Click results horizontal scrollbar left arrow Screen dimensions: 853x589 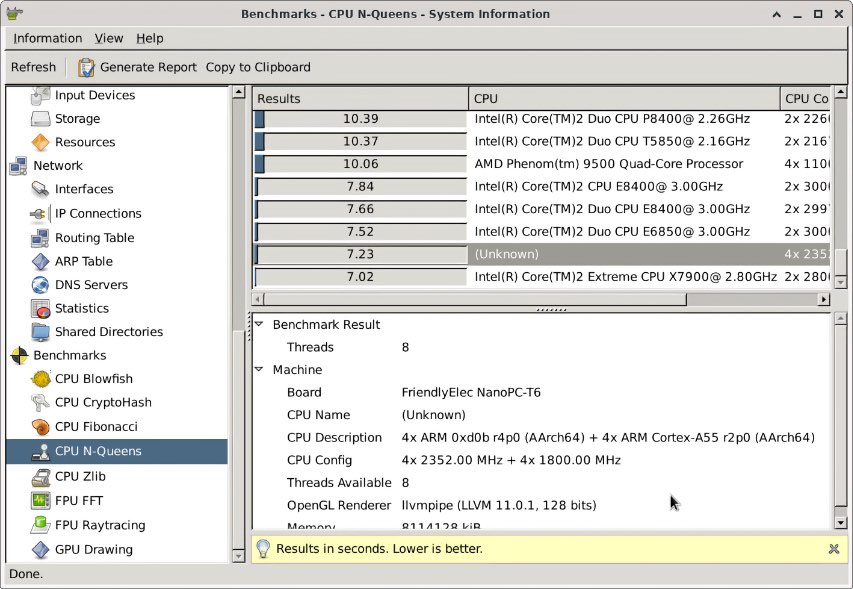(258, 299)
